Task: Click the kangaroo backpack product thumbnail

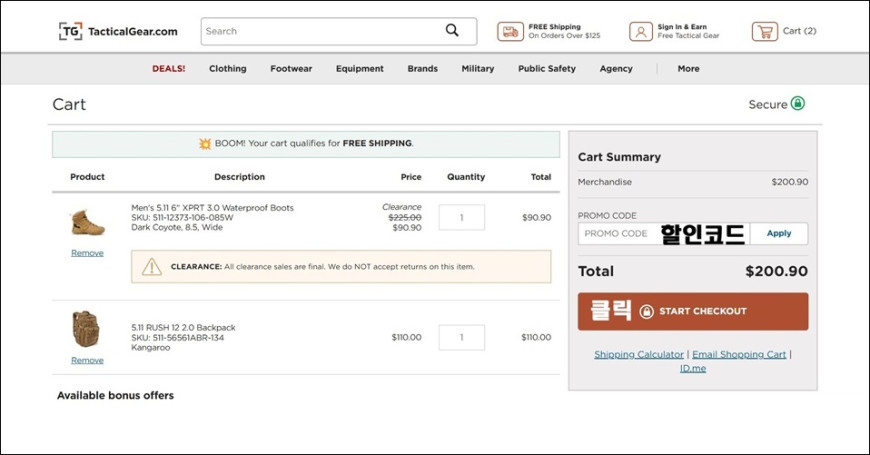Action: tap(86, 329)
